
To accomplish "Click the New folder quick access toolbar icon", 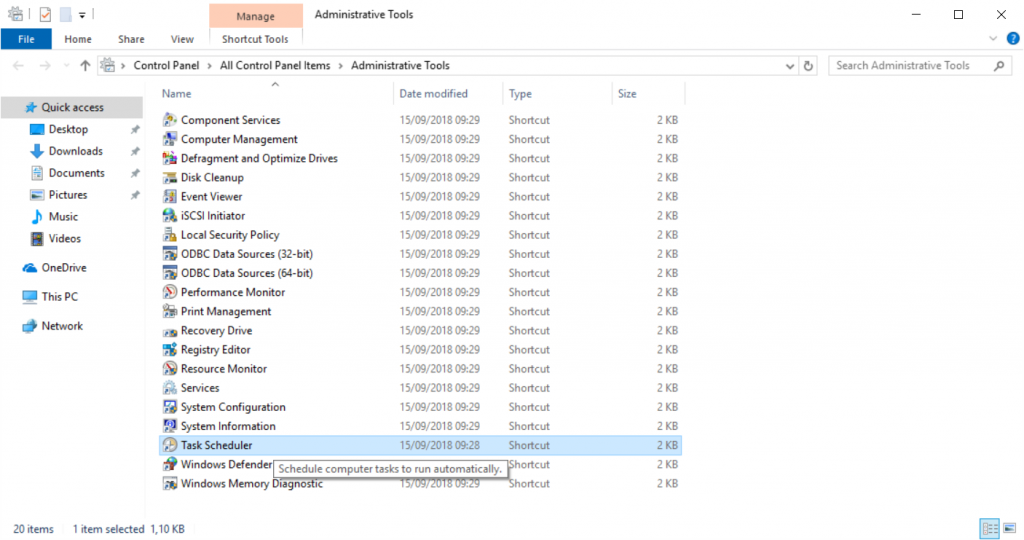I will [x=65, y=14].
